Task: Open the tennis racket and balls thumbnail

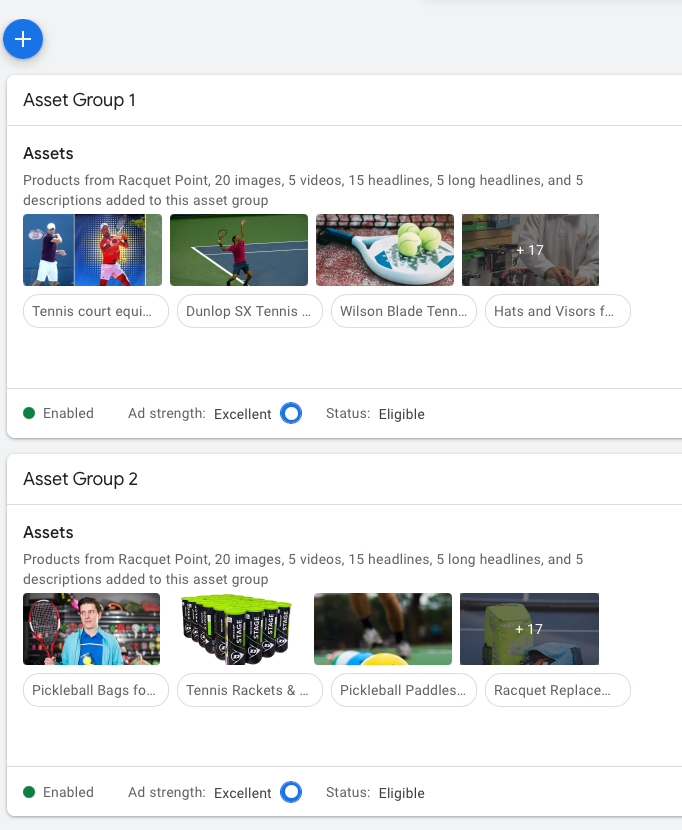Action: (x=385, y=250)
